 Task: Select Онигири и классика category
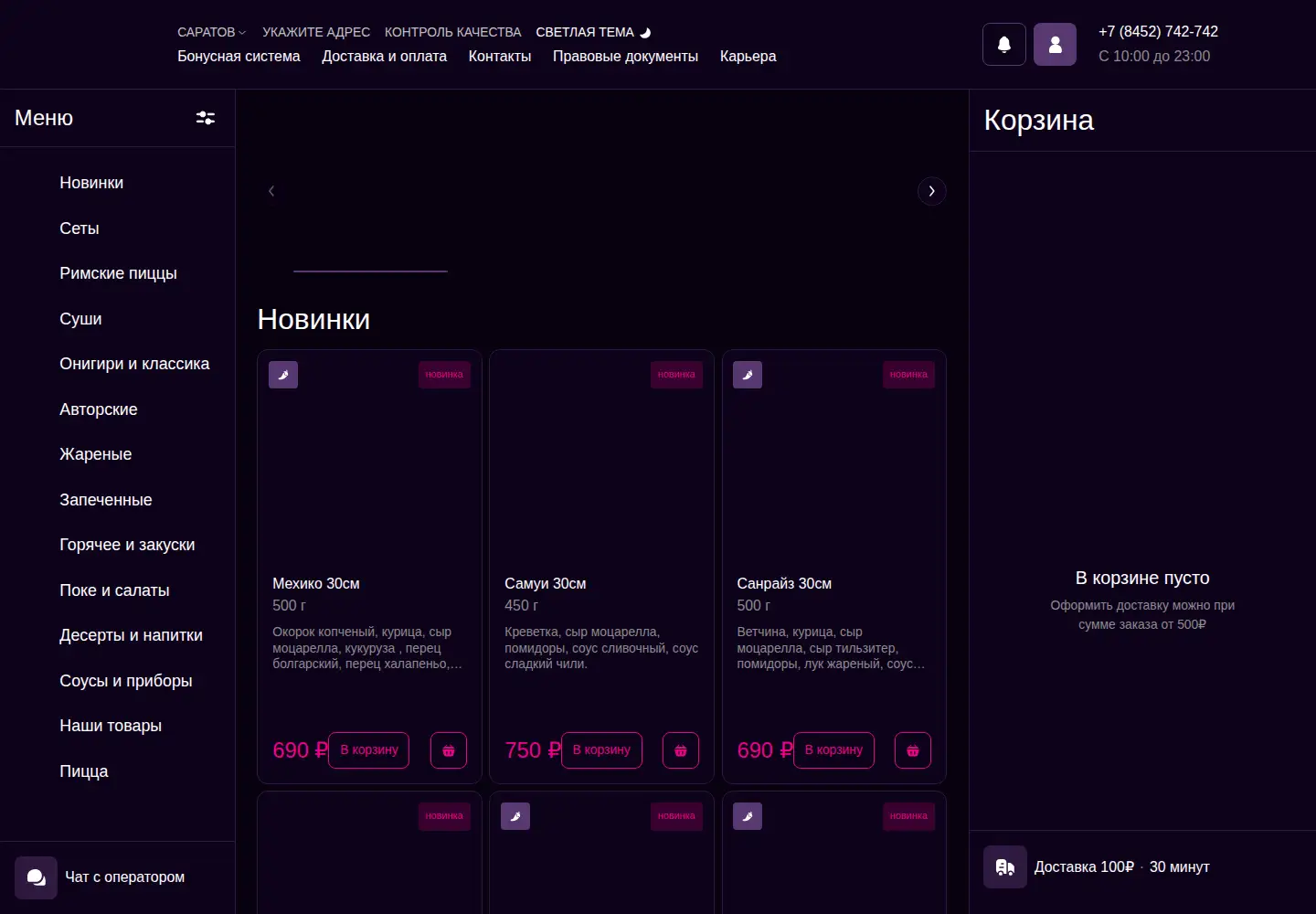(x=134, y=364)
